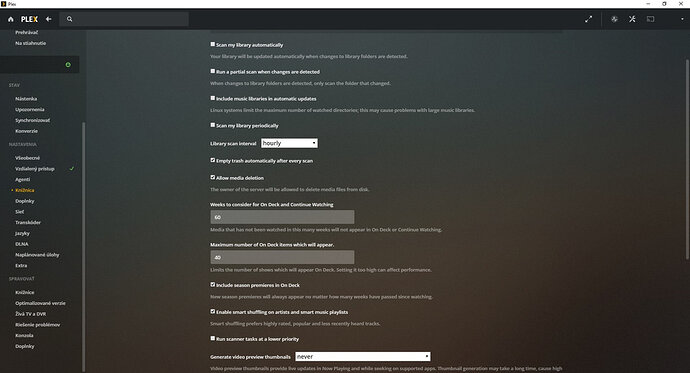Toggle fullscreen with the arrows icon
Viewport: 690px width, 373px height.
click(x=588, y=19)
